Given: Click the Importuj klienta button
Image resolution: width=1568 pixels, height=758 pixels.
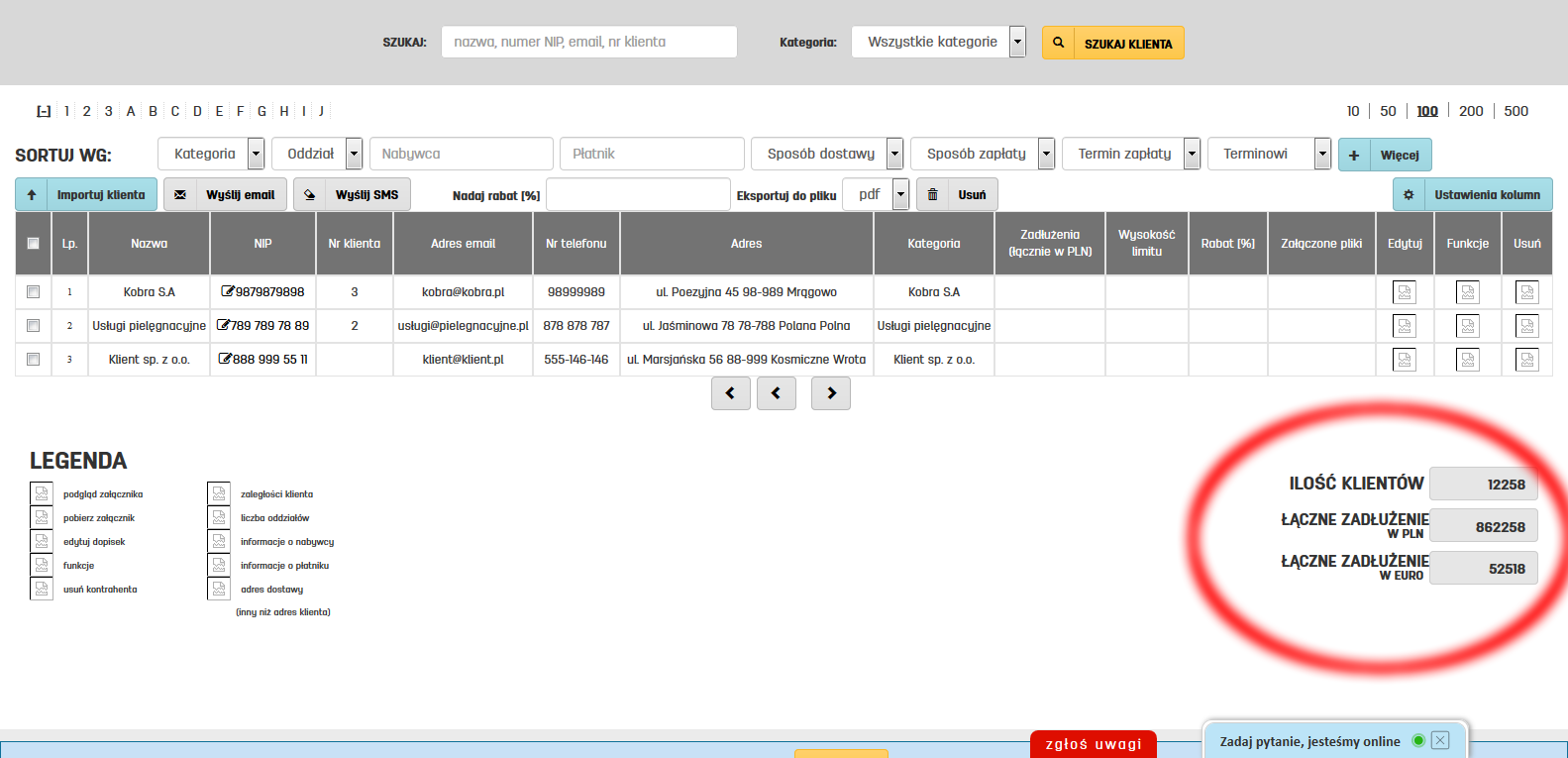Looking at the screenshot, I should pos(87,195).
